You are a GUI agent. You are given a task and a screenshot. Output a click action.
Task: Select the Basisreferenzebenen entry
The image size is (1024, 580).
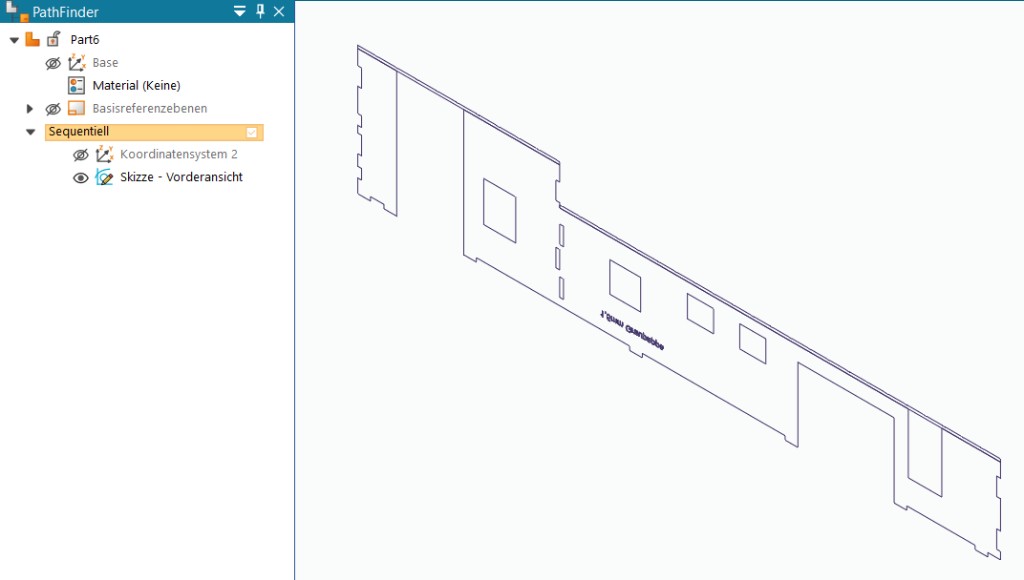pos(150,108)
